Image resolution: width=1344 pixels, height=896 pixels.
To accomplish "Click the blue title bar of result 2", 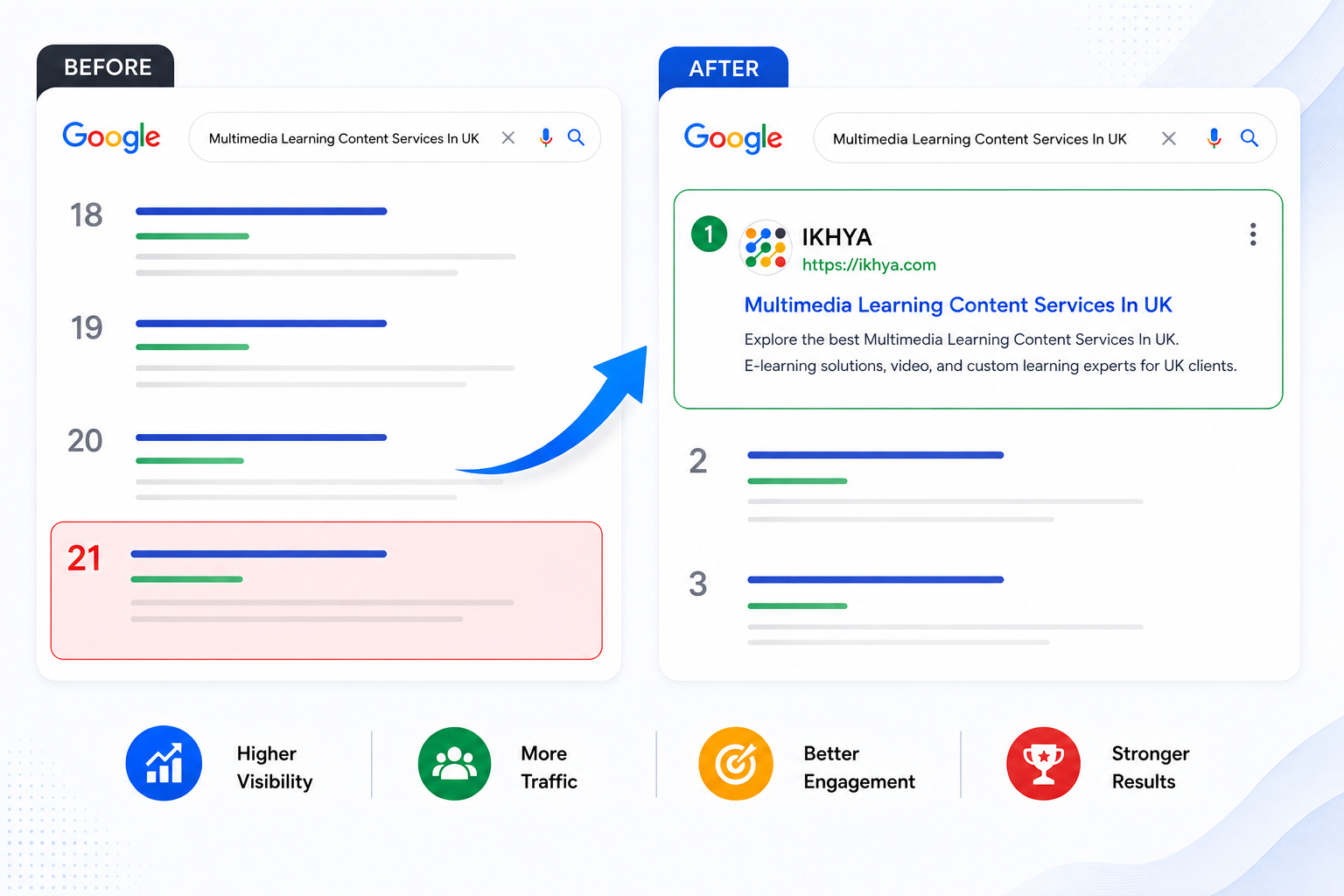I will pyautogui.click(x=875, y=455).
